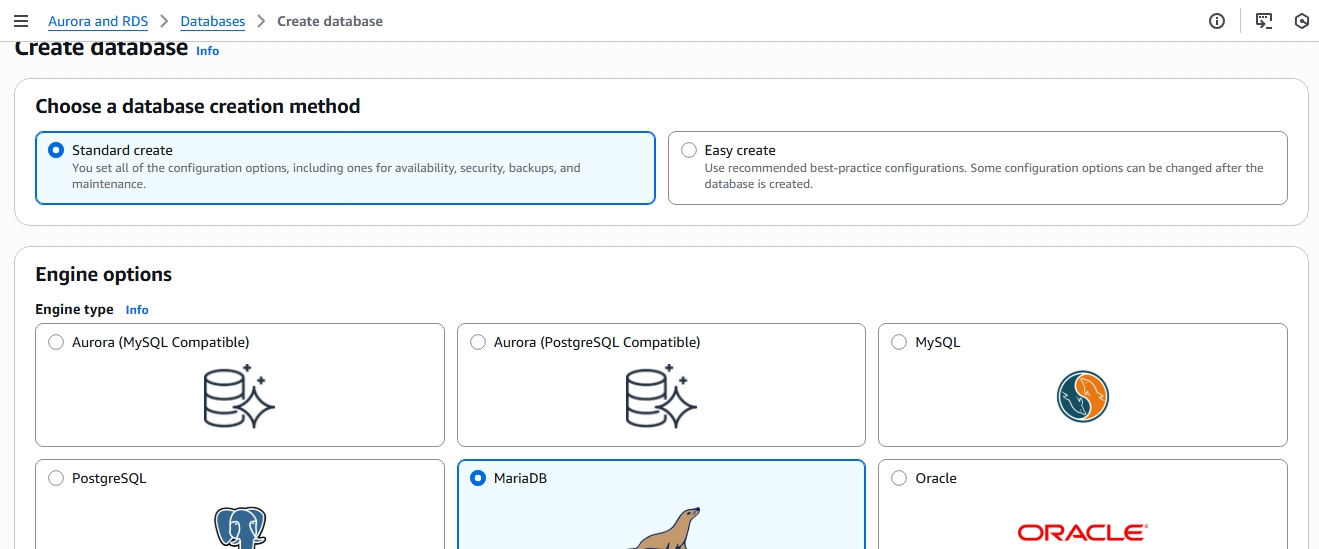The width and height of the screenshot is (1319, 549).
Task: Click the MariaDB seal logo
Action: (663, 529)
